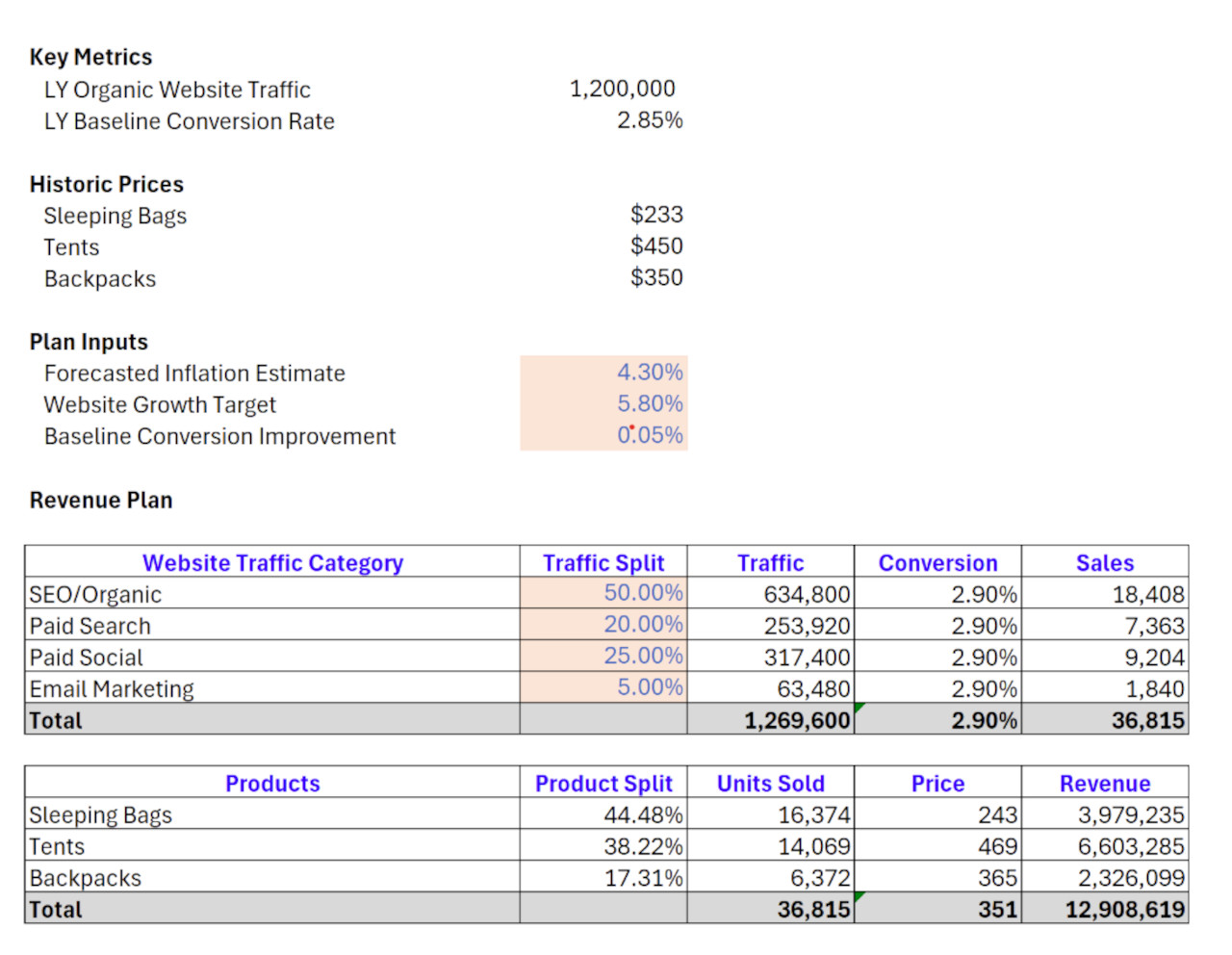1232x955 pixels.
Task: Select the 1,840 Email Marketing sales cell
Action: point(1105,687)
